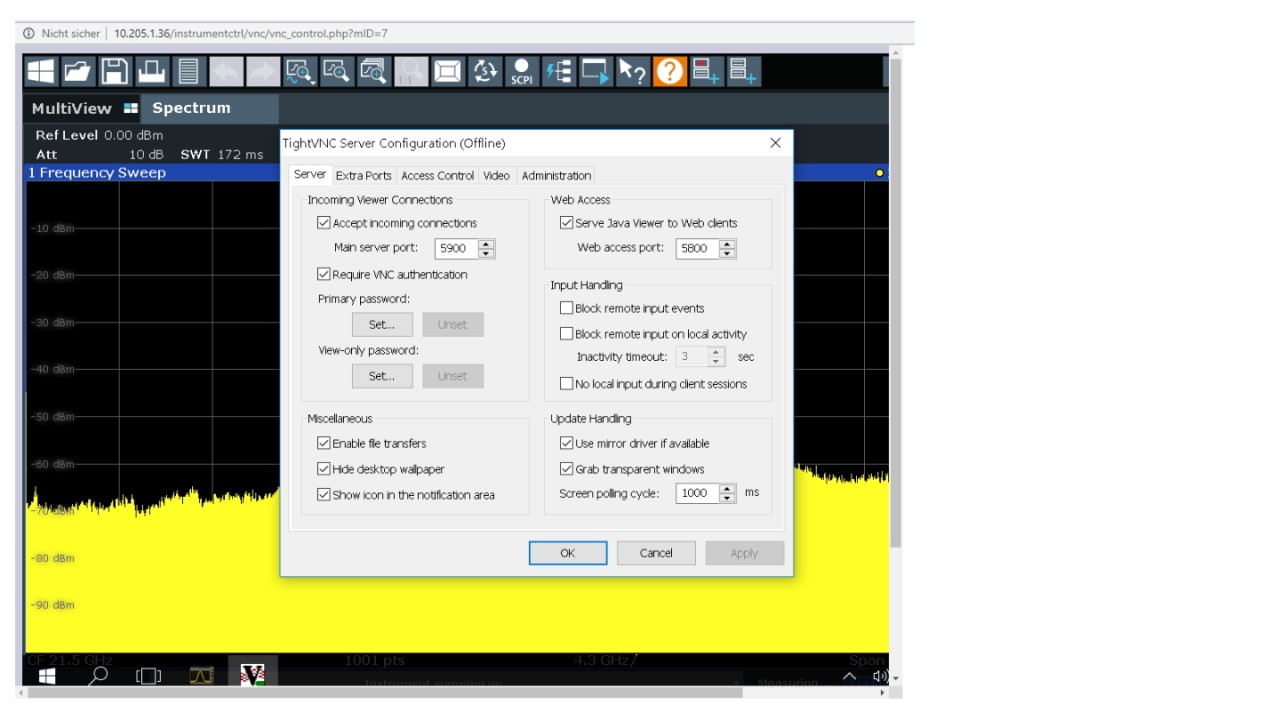Toggle Grab transparent windows checkbox

point(567,469)
